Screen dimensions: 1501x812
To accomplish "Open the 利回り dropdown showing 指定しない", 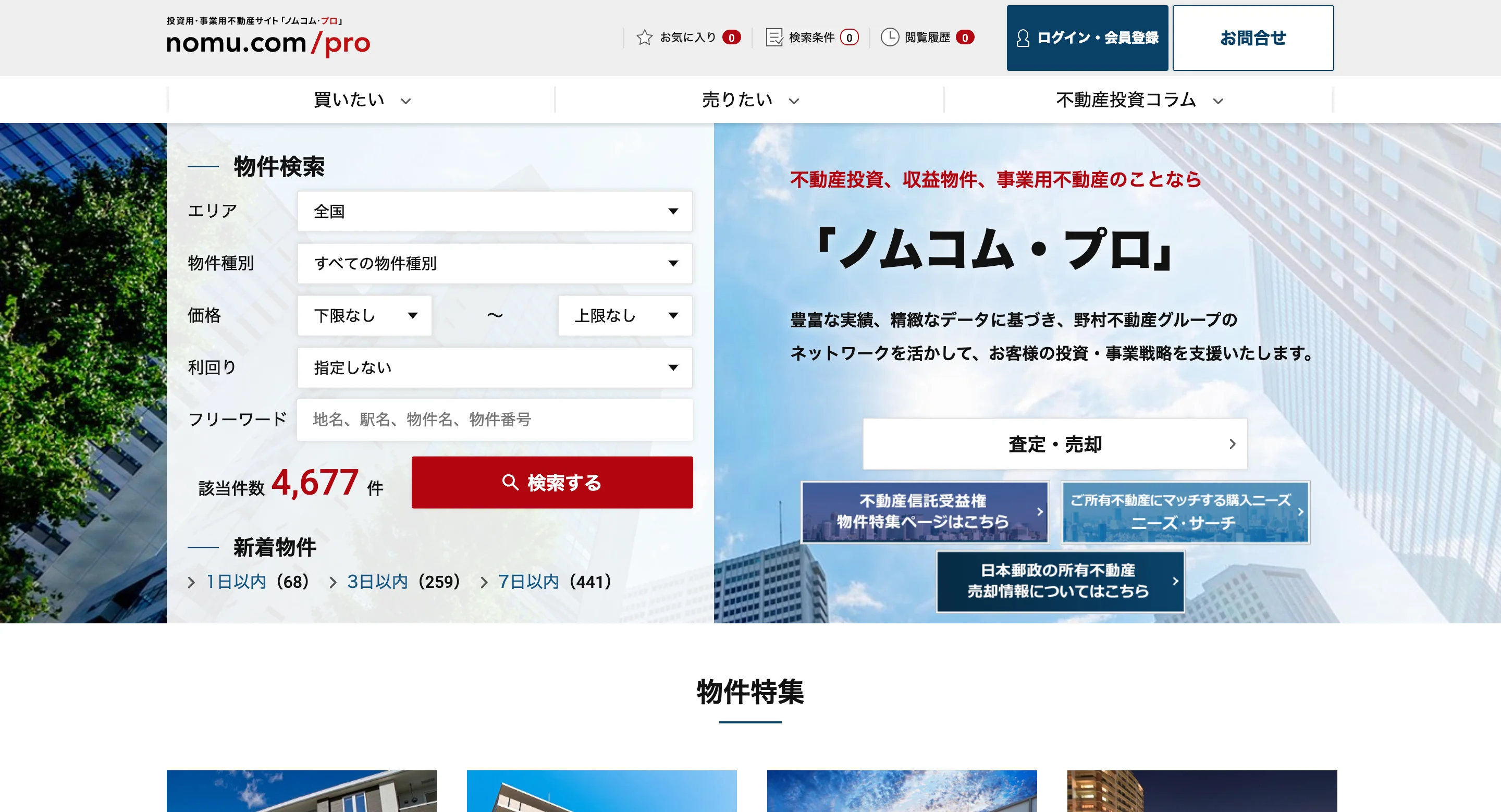I will pos(495,367).
